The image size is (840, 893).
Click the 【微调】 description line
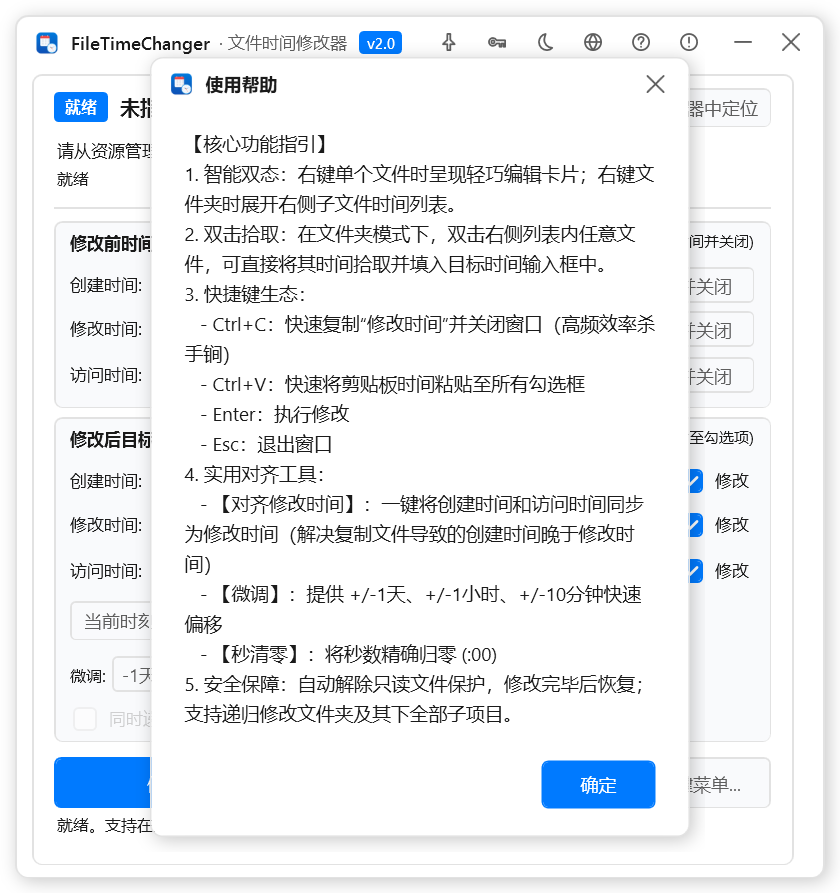(413, 609)
